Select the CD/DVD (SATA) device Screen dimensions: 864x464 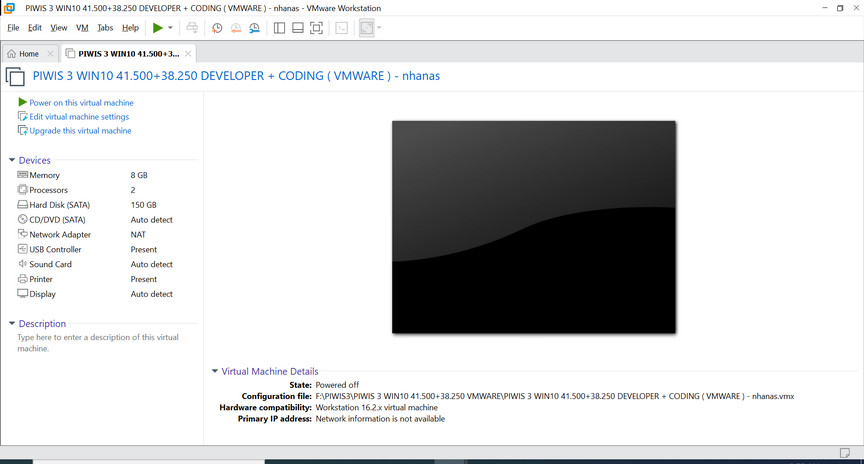105,220
